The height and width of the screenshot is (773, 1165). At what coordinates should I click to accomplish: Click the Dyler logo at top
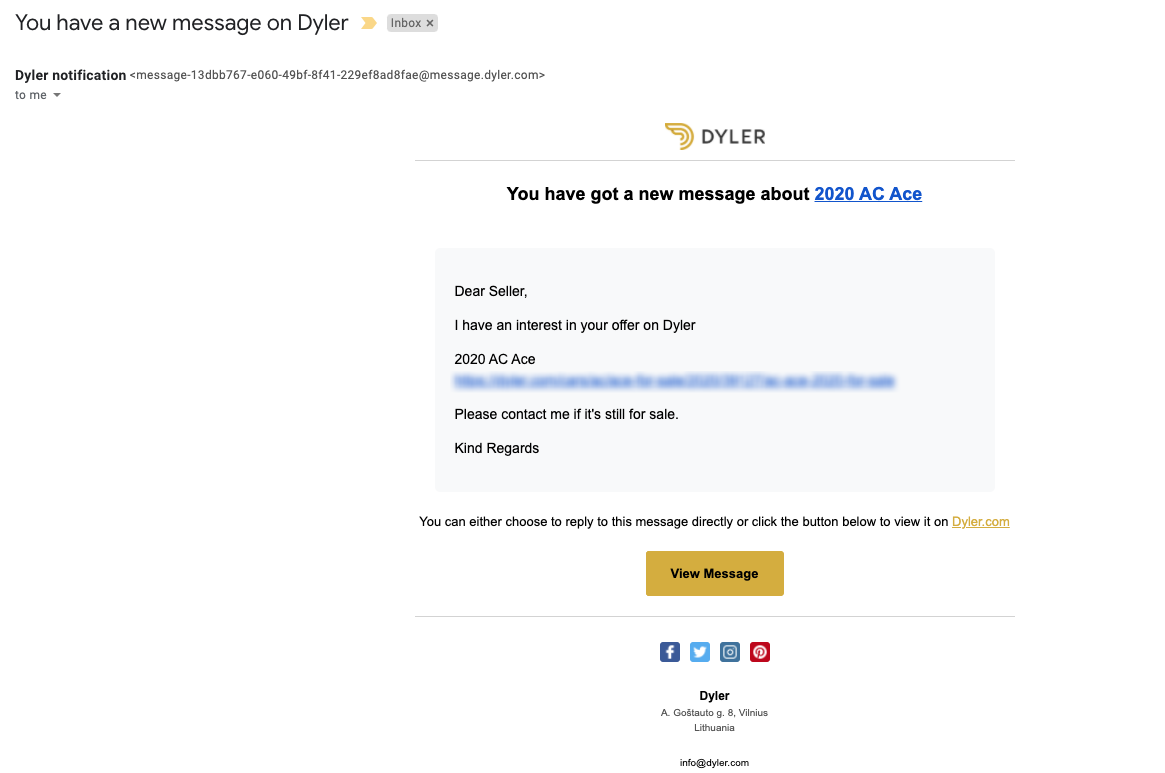tap(715, 136)
